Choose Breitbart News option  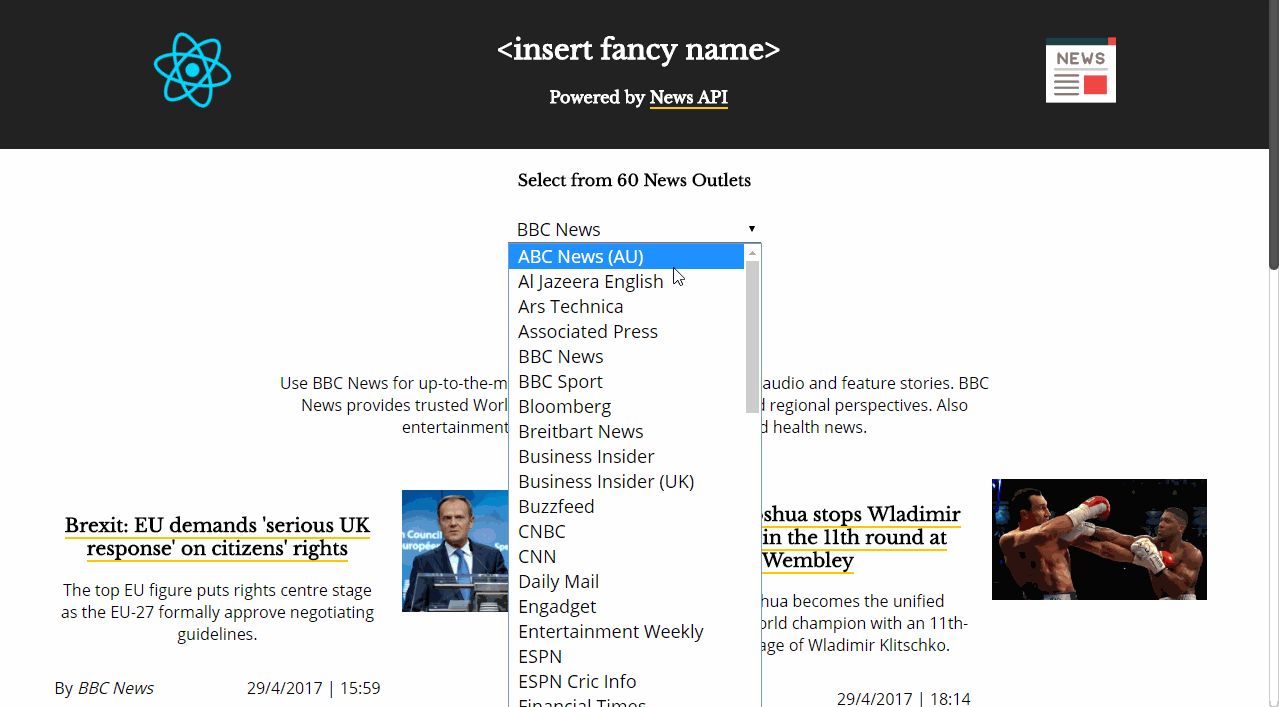click(627, 431)
